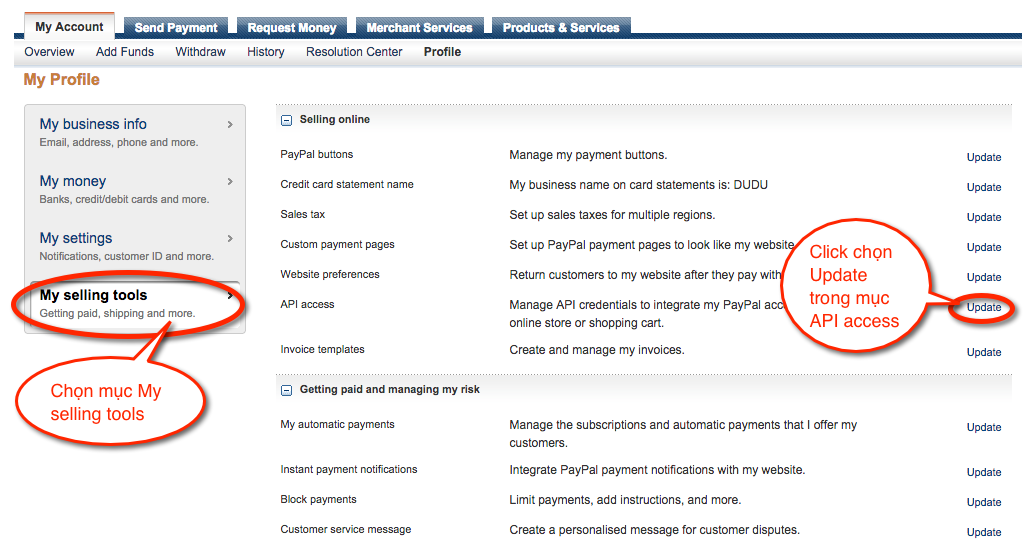Click 'Block payments' row label
Screen dimensions: 1030x548
(319, 499)
